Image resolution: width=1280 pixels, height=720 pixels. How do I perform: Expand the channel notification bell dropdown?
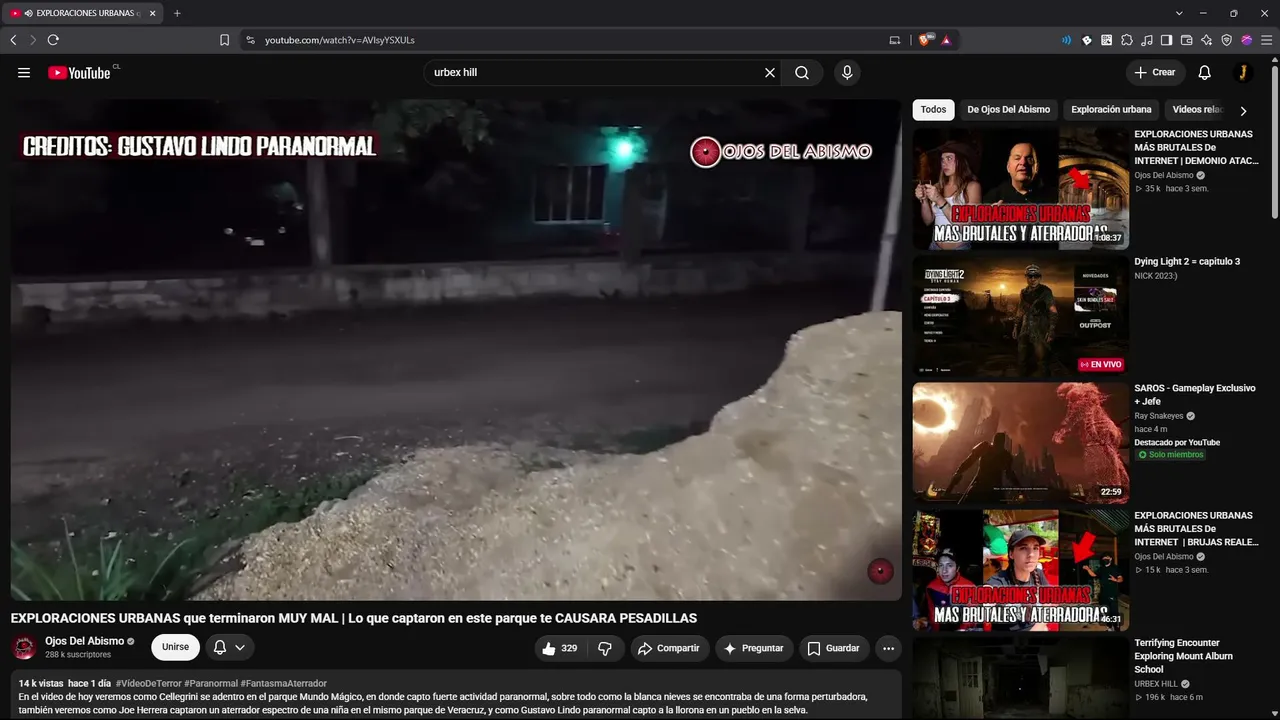[229, 647]
